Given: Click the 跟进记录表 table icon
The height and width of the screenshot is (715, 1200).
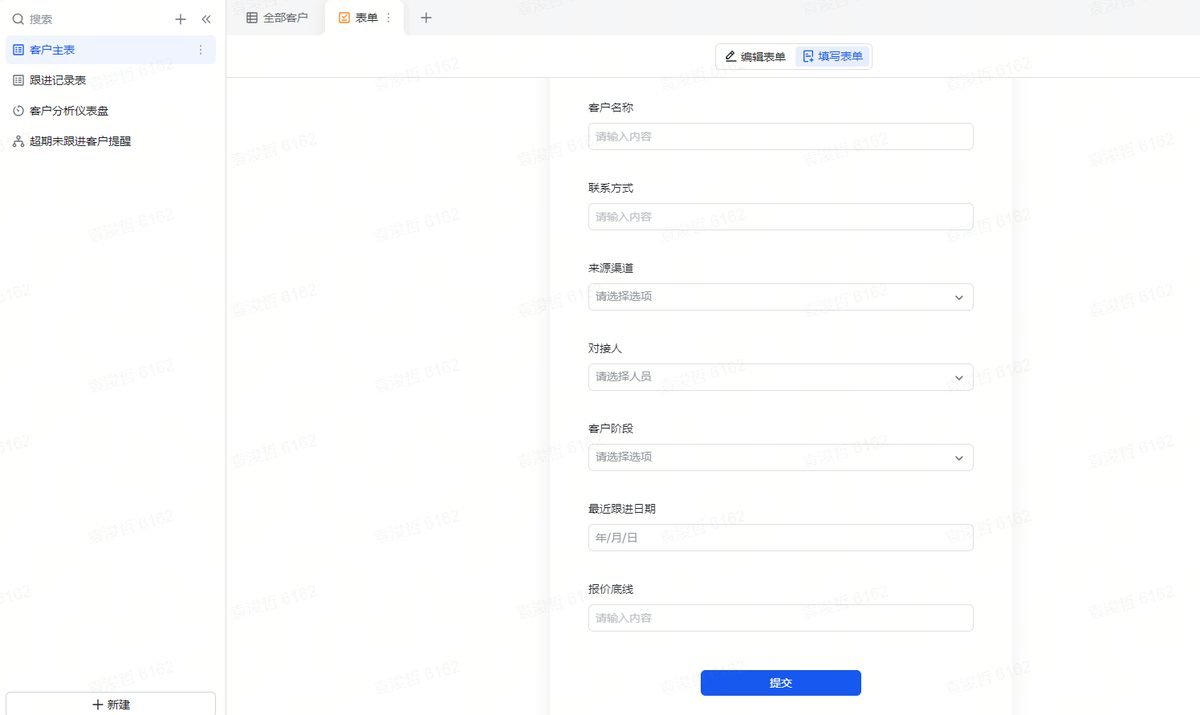Looking at the screenshot, I should pyautogui.click(x=18, y=80).
